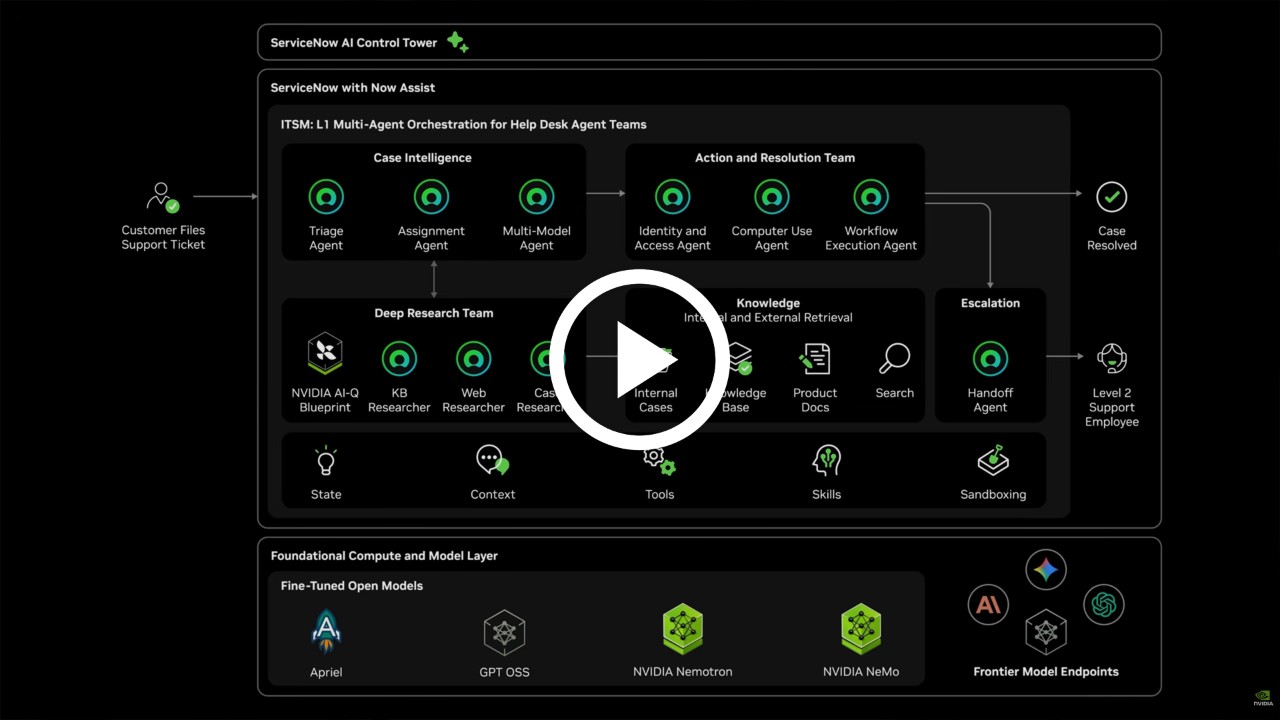The width and height of the screenshot is (1280, 720).
Task: Click the 'Action and Resolution Team' heading
Action: (775, 158)
